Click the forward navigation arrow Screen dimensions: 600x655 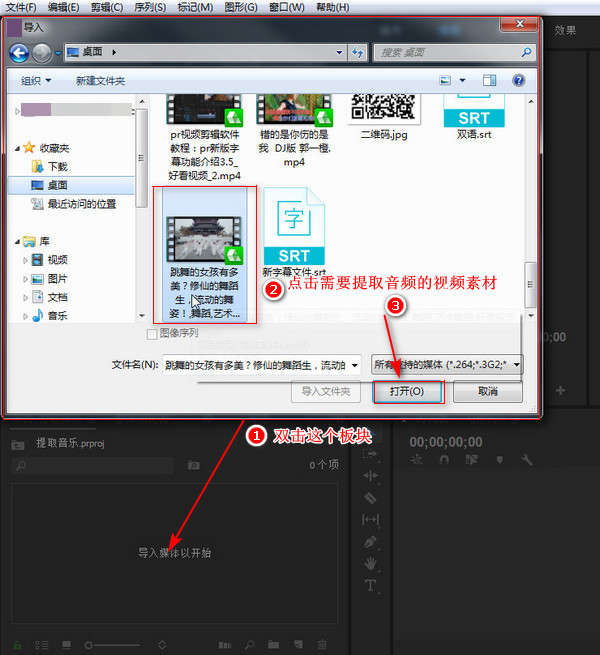click(x=42, y=53)
